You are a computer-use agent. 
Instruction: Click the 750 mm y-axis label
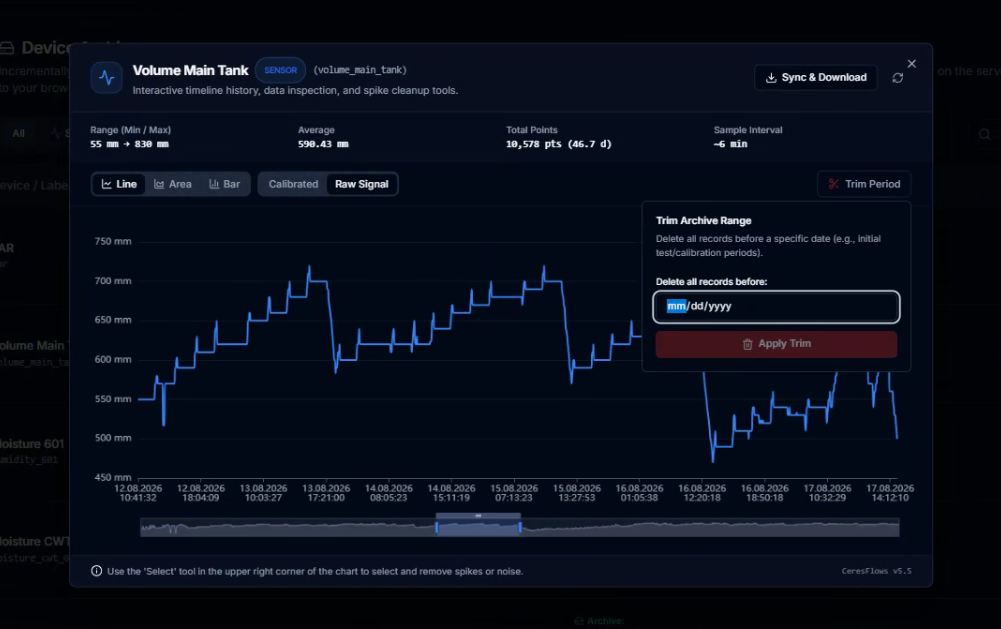[x=113, y=241]
